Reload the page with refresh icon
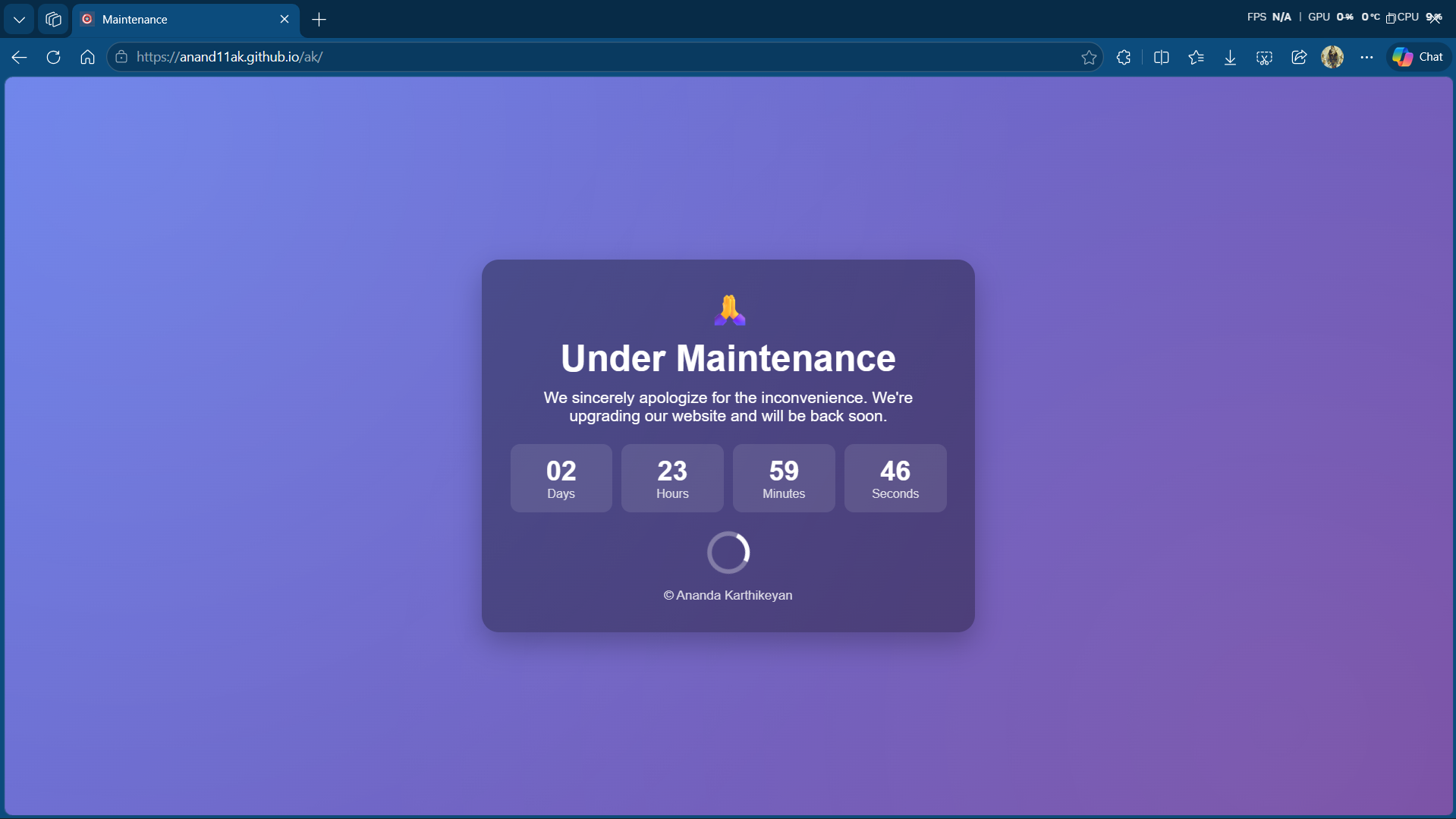This screenshot has width=1456, height=819. (x=53, y=57)
